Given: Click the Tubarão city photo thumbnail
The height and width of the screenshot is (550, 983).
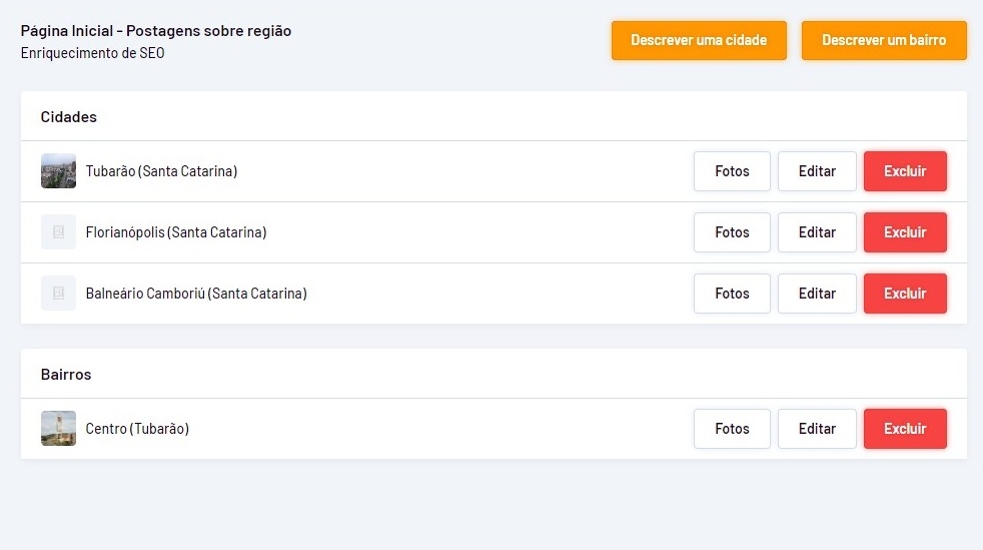Looking at the screenshot, I should pos(58,171).
